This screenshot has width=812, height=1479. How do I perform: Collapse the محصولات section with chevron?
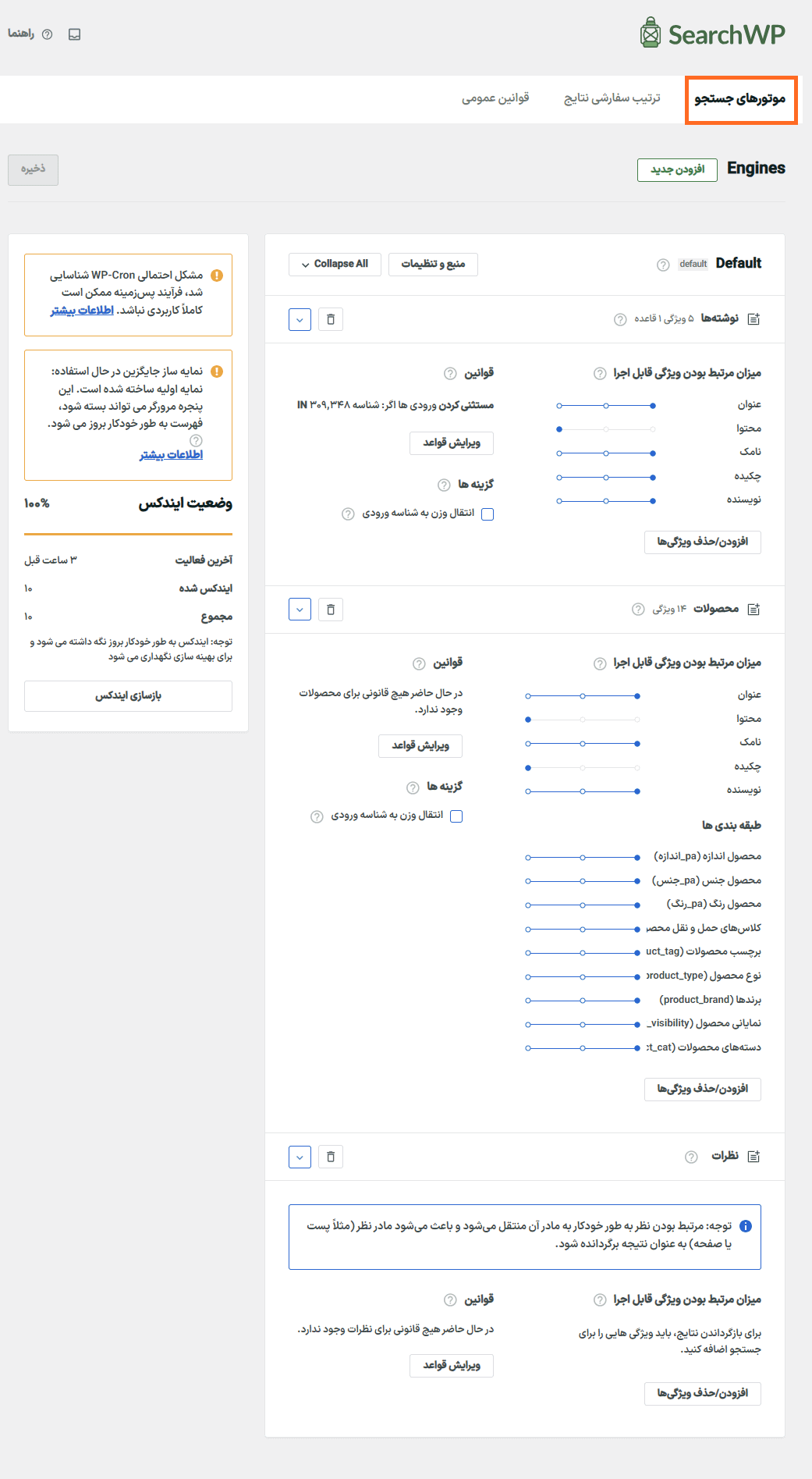tap(300, 610)
